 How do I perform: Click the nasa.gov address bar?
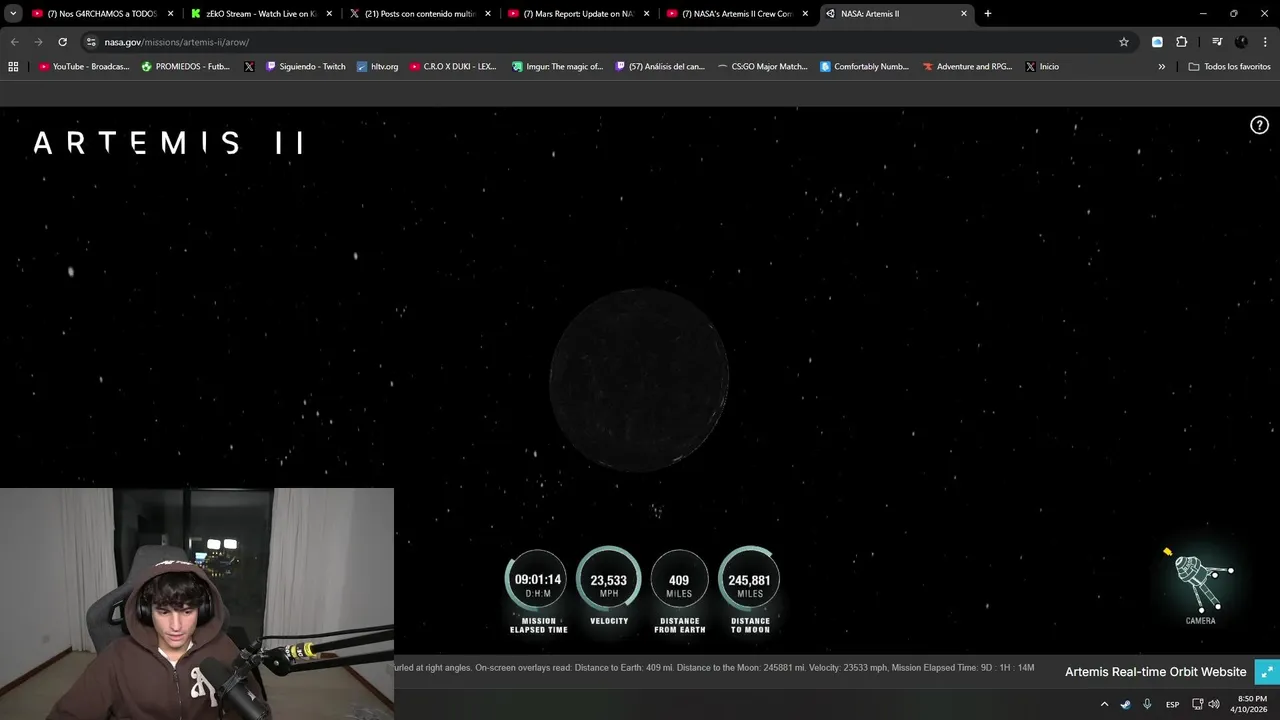[x=608, y=42]
